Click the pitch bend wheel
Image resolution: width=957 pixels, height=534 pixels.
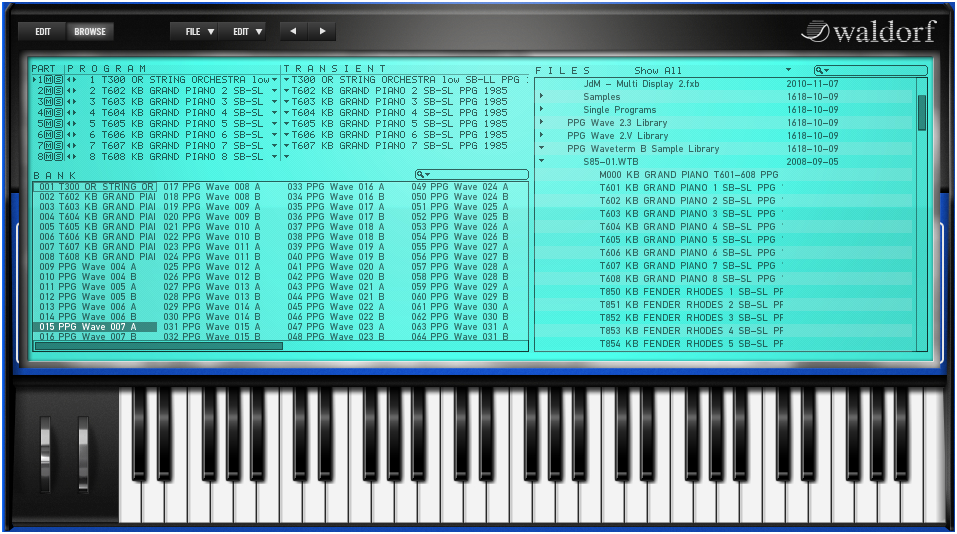point(46,453)
